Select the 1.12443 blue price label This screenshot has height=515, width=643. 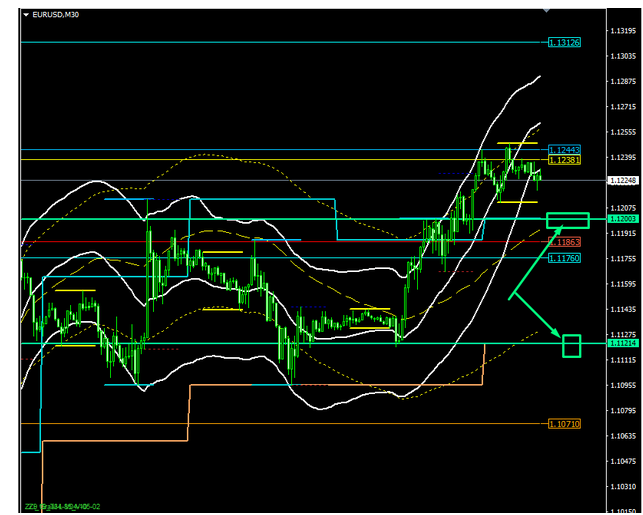pyautogui.click(x=565, y=150)
